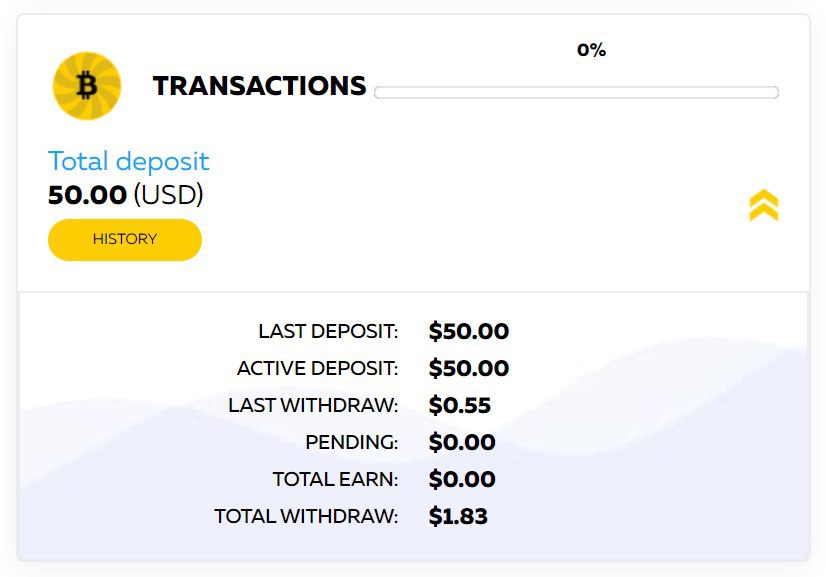Select the TRANSACTIONS heading
The height and width of the screenshot is (577, 826).
pos(259,86)
